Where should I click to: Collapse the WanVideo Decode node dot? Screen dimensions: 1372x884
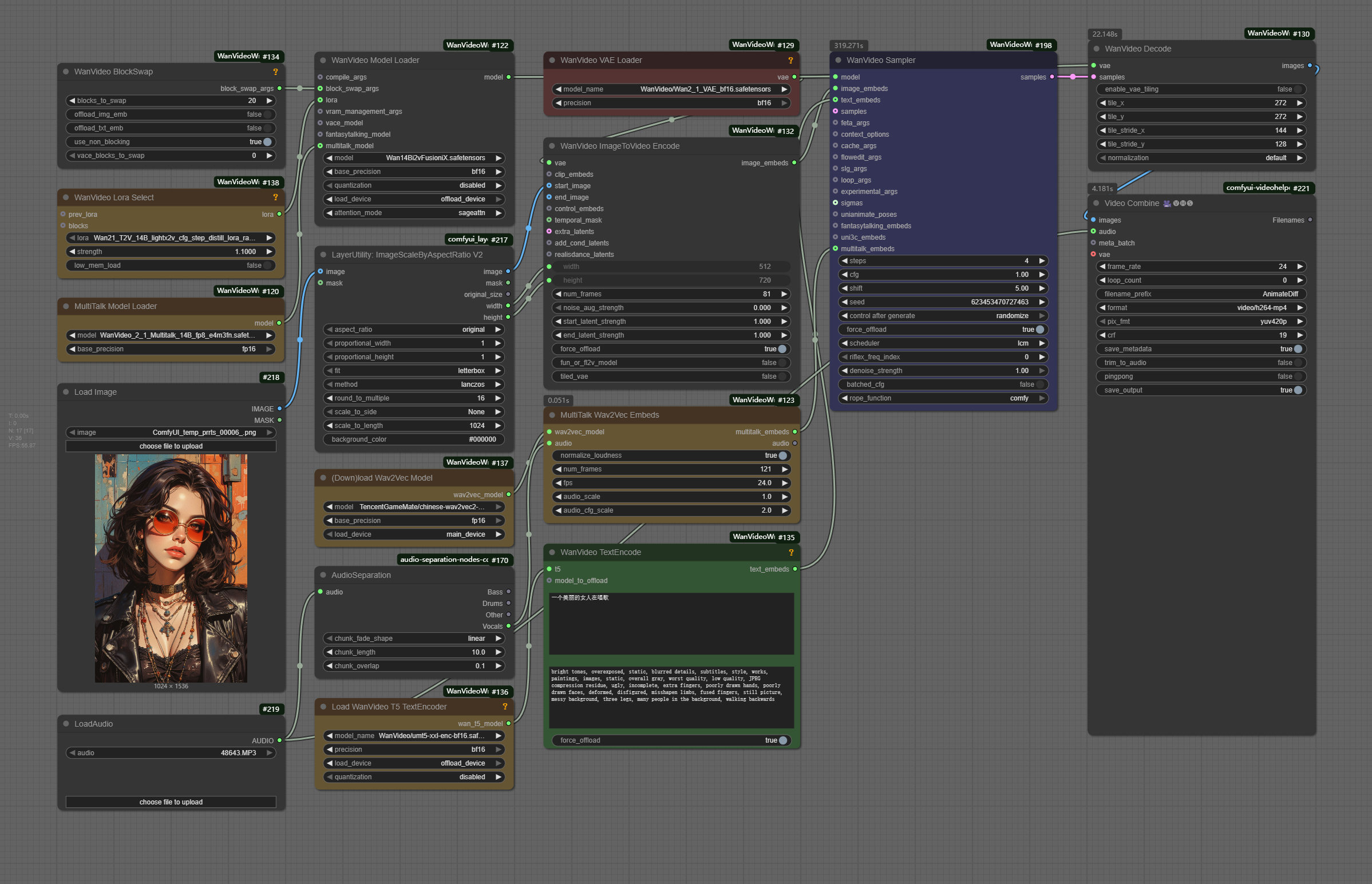click(x=1097, y=49)
